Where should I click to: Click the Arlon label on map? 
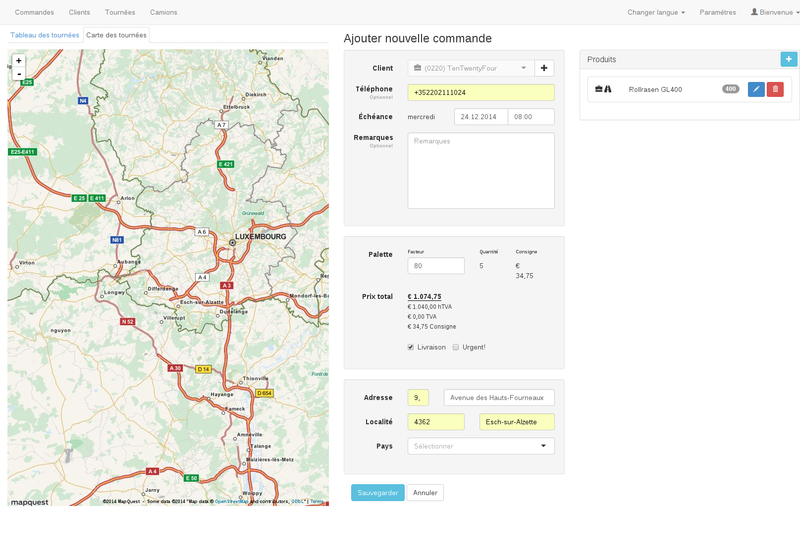(128, 198)
